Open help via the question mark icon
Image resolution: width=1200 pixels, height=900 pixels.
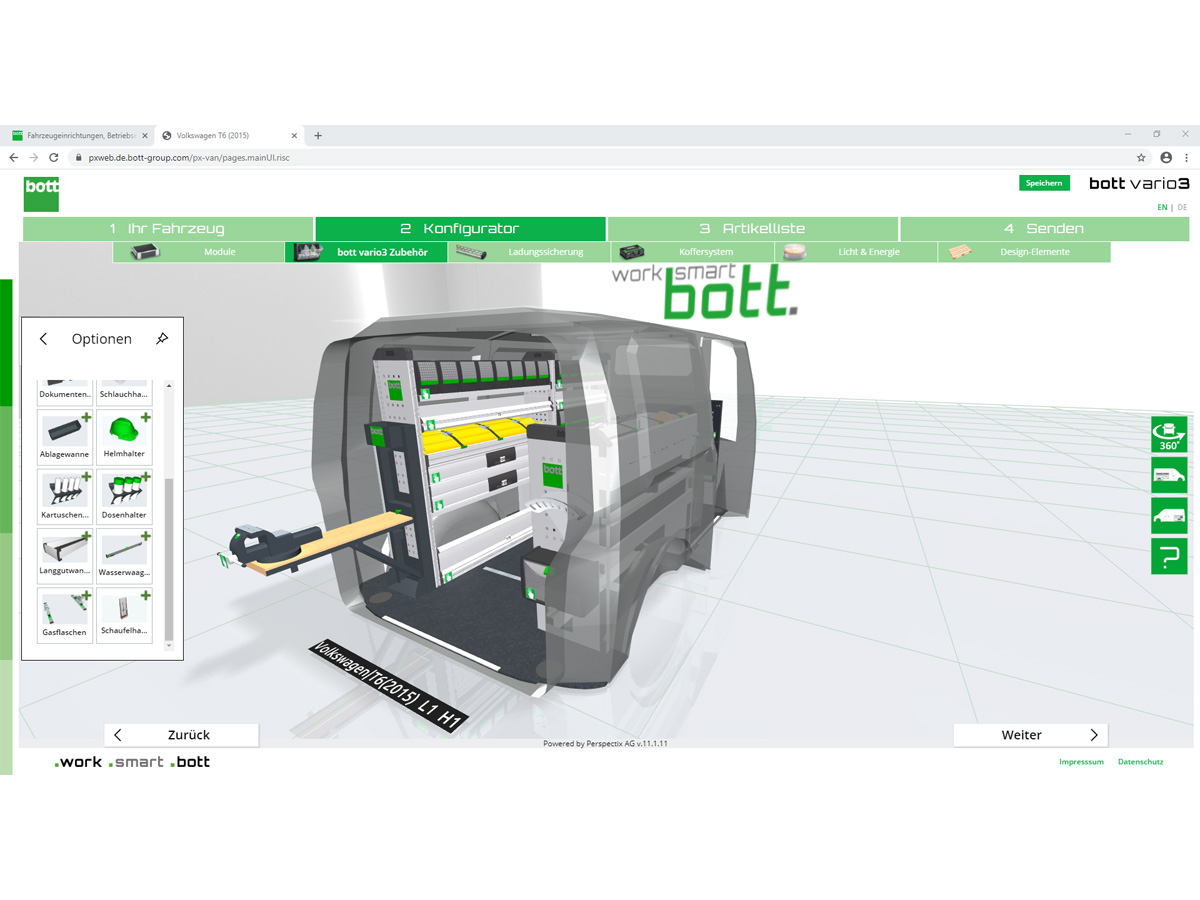pyautogui.click(x=1169, y=556)
